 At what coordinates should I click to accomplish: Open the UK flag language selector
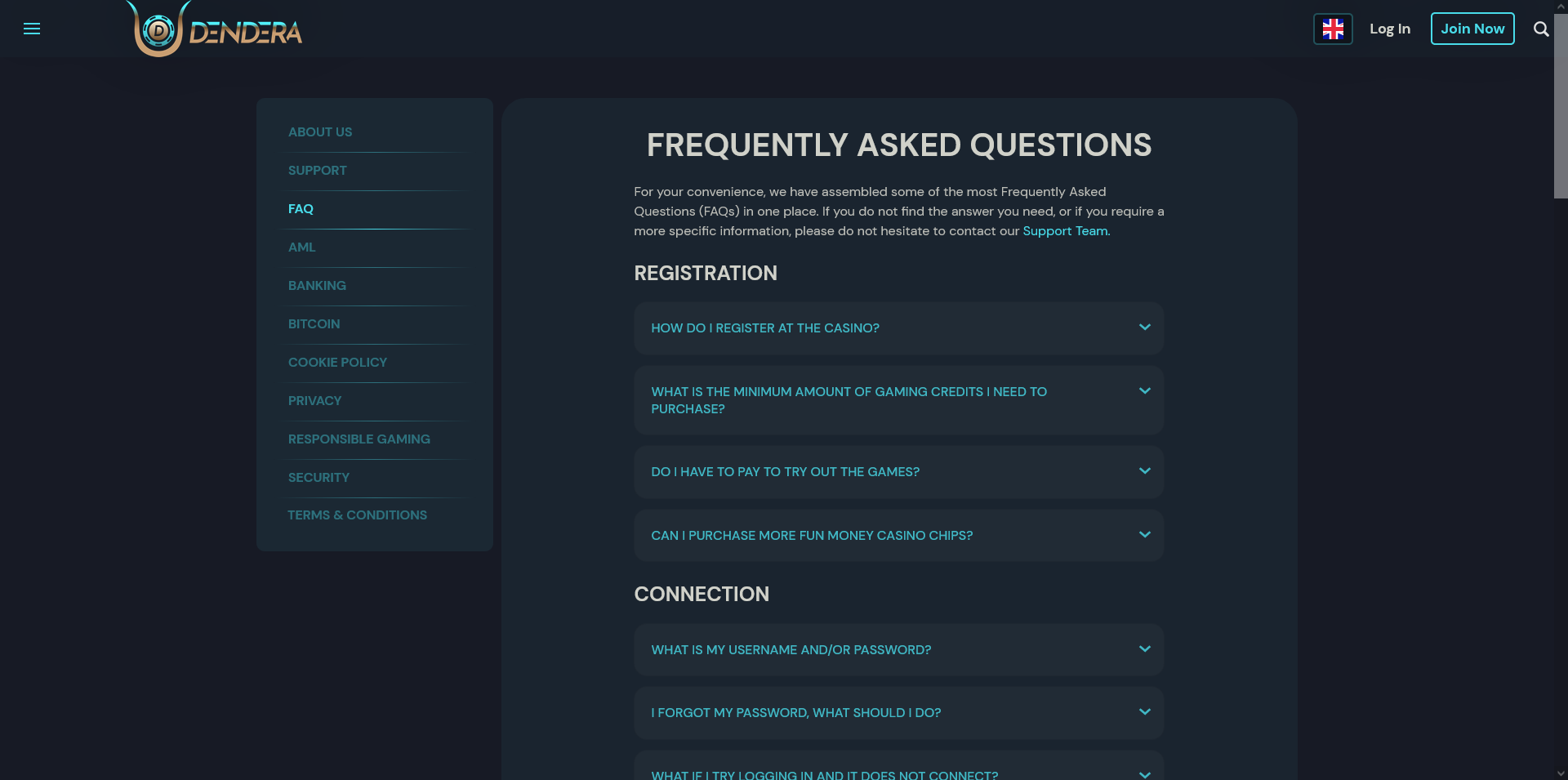[x=1332, y=29]
